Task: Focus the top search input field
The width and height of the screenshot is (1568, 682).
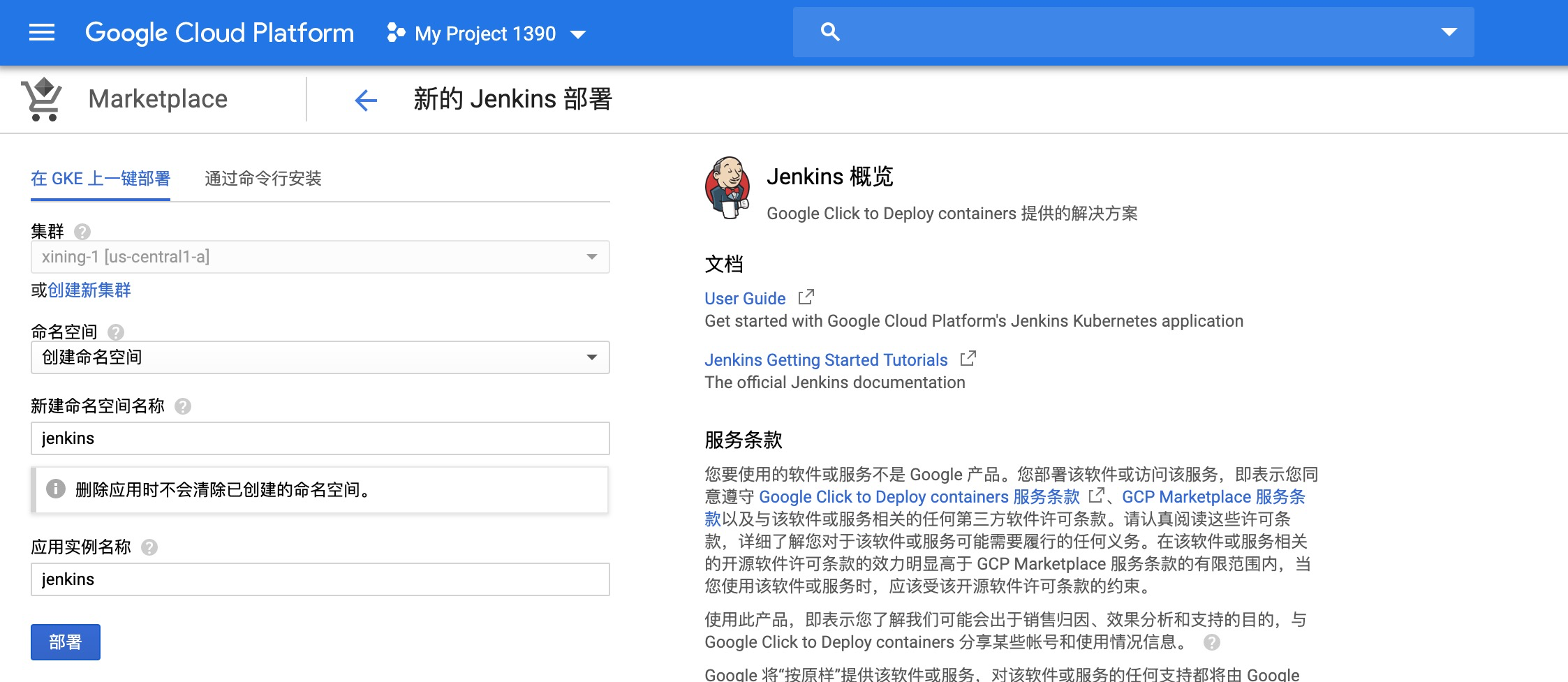Action: pos(1134,32)
